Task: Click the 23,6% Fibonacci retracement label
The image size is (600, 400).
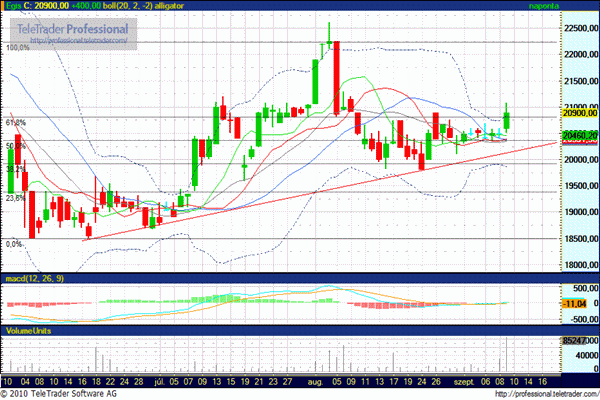Action: 15,198
